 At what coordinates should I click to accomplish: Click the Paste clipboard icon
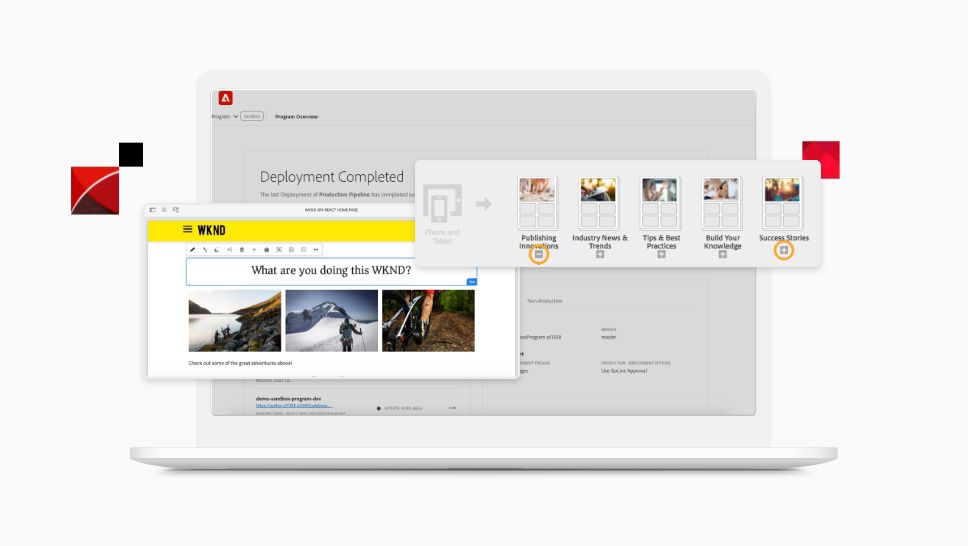[x=266, y=250]
